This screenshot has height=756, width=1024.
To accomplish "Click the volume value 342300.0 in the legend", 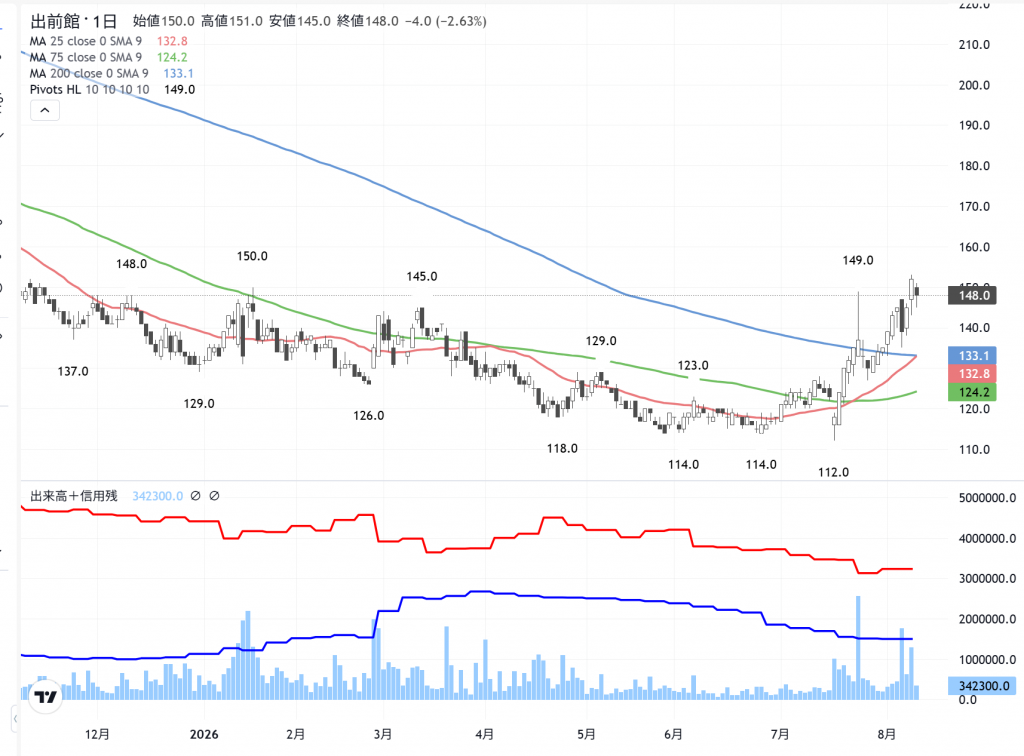I will [x=157, y=496].
